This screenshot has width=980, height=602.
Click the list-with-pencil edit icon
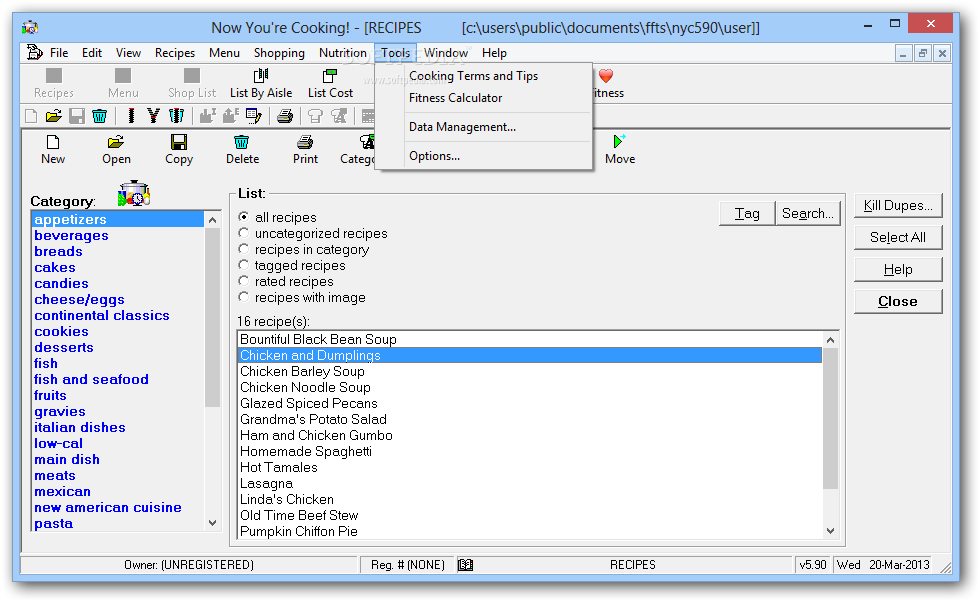254,116
